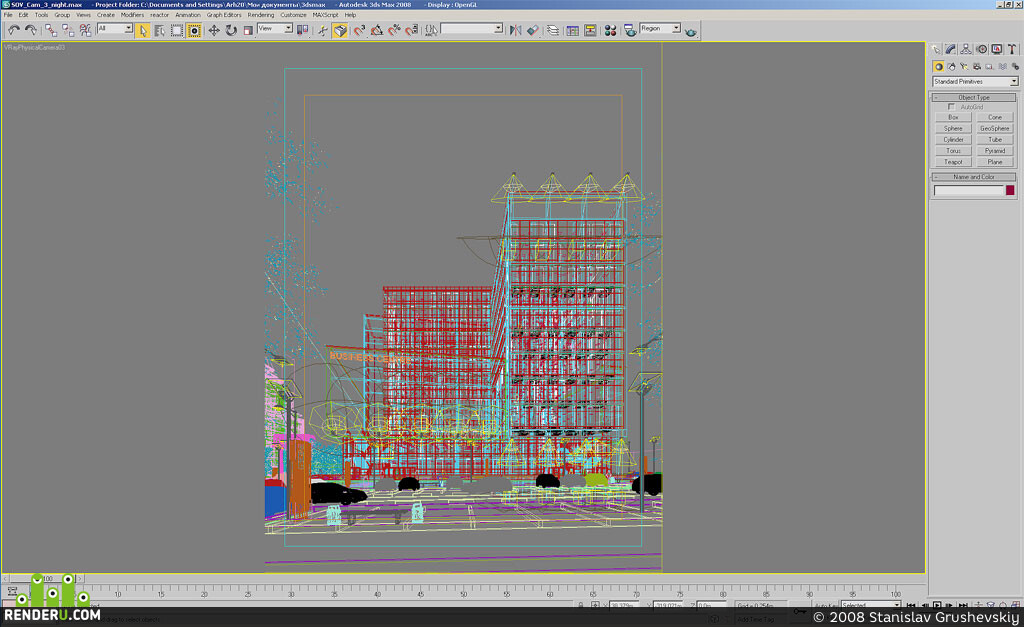Open the Modify panel tab icon
Viewport: 1024px width, 627px height.
[x=950, y=49]
